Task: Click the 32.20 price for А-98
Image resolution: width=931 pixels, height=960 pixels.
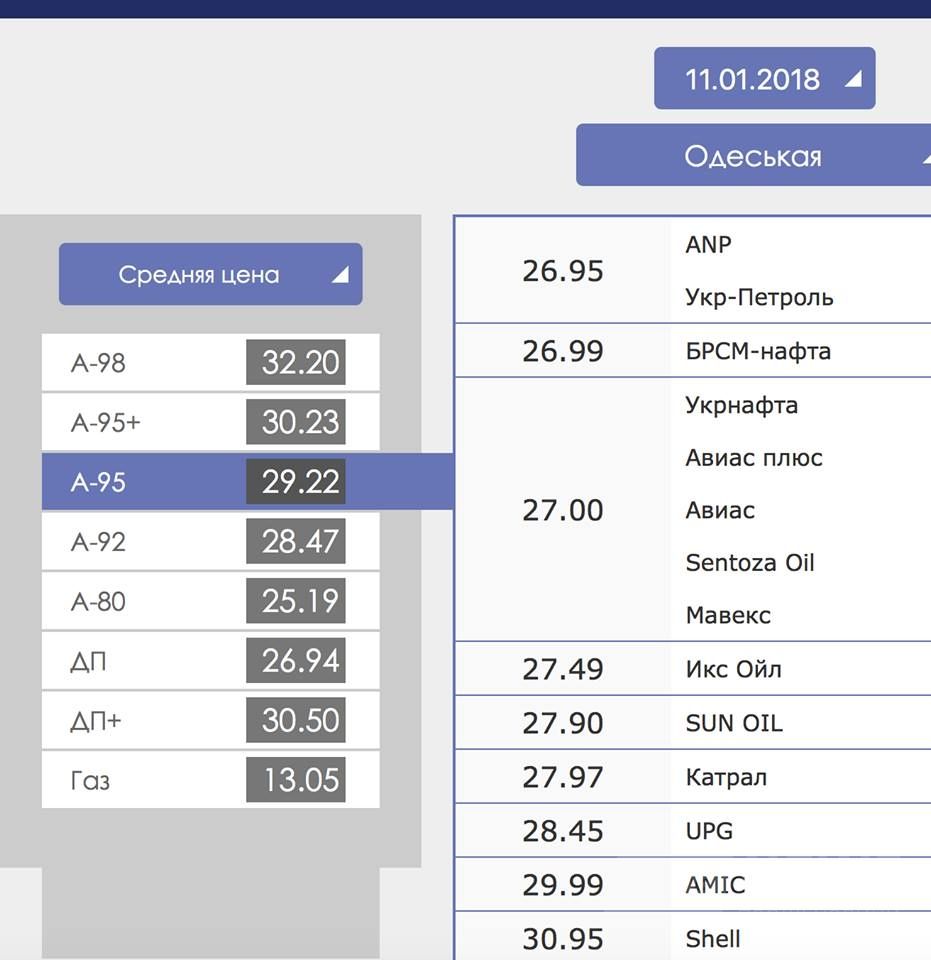Action: [296, 362]
